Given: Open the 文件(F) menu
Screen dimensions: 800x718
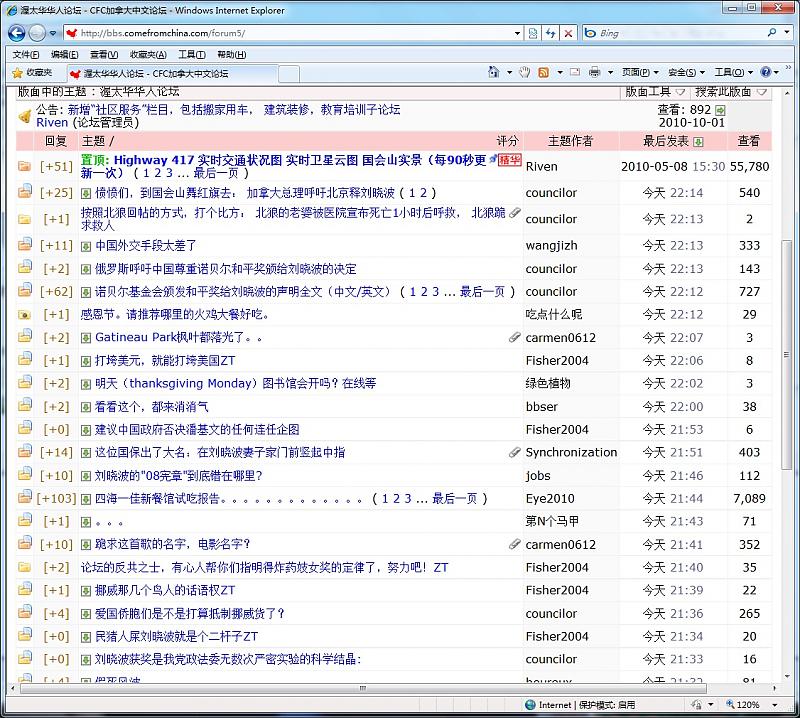Looking at the screenshot, I should [26, 54].
